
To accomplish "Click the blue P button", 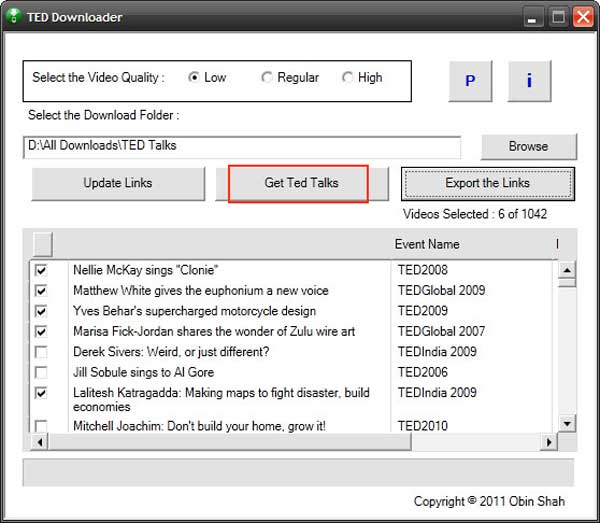I will (470, 81).
